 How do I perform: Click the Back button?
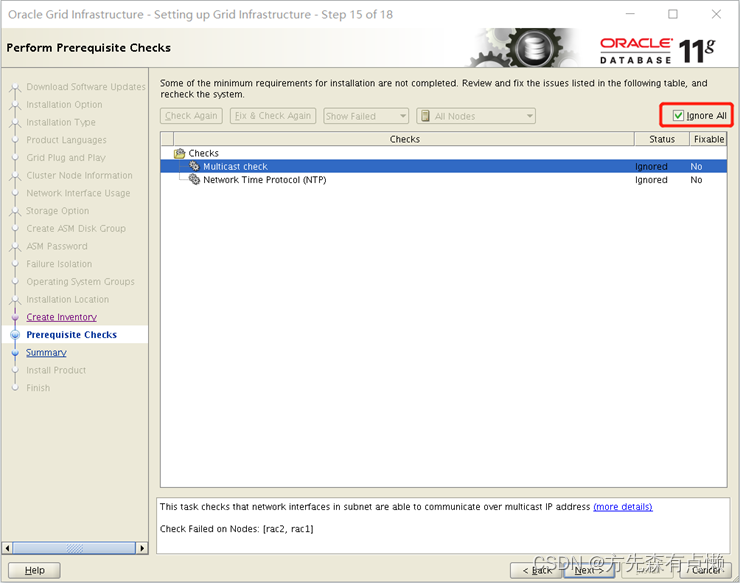(x=536, y=570)
